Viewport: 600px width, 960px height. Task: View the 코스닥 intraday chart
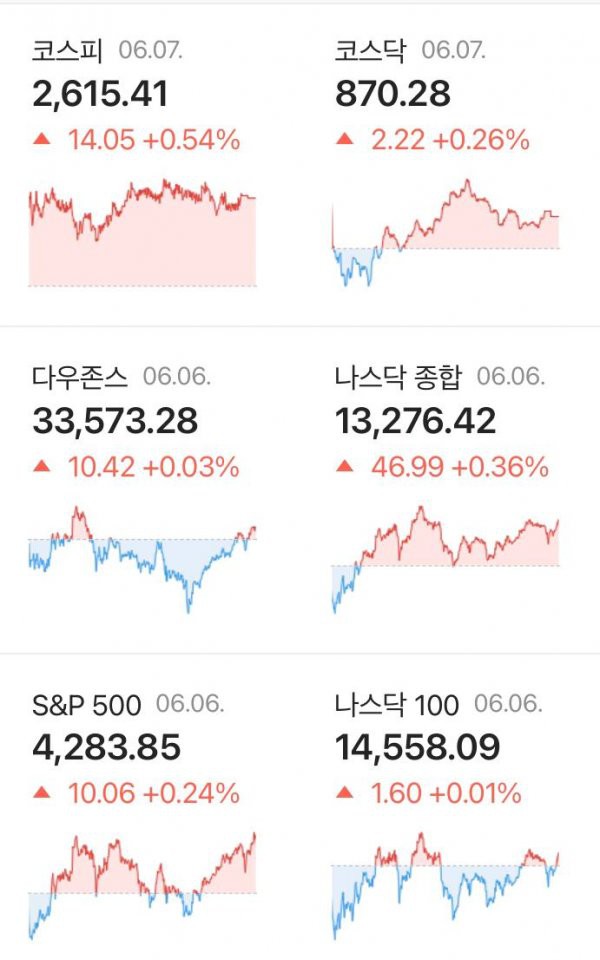point(445,232)
